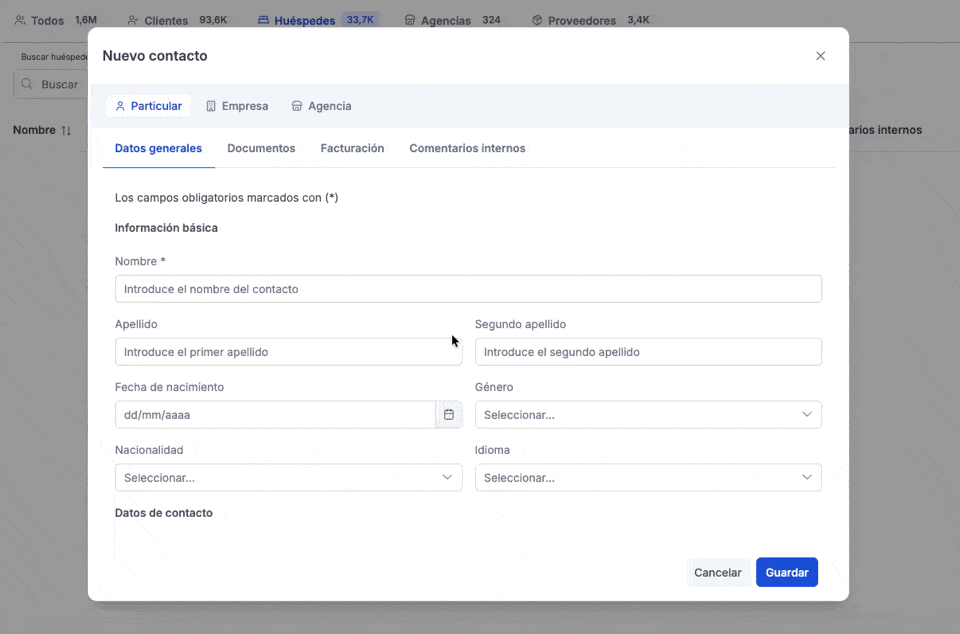Switch to Empresa contact type
960x634 pixels.
[x=237, y=106]
